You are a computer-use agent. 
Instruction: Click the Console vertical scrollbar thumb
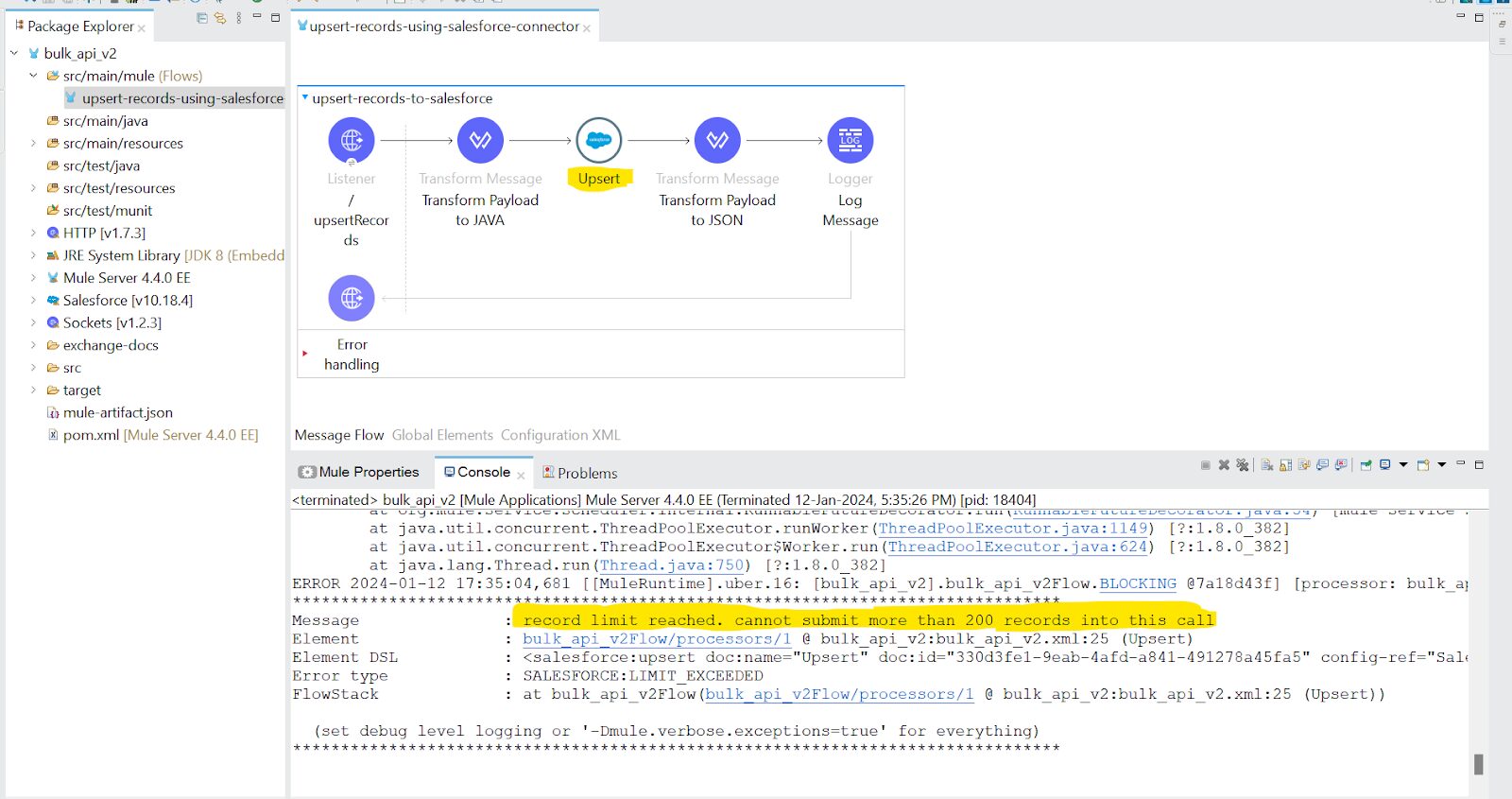pyautogui.click(x=1479, y=764)
